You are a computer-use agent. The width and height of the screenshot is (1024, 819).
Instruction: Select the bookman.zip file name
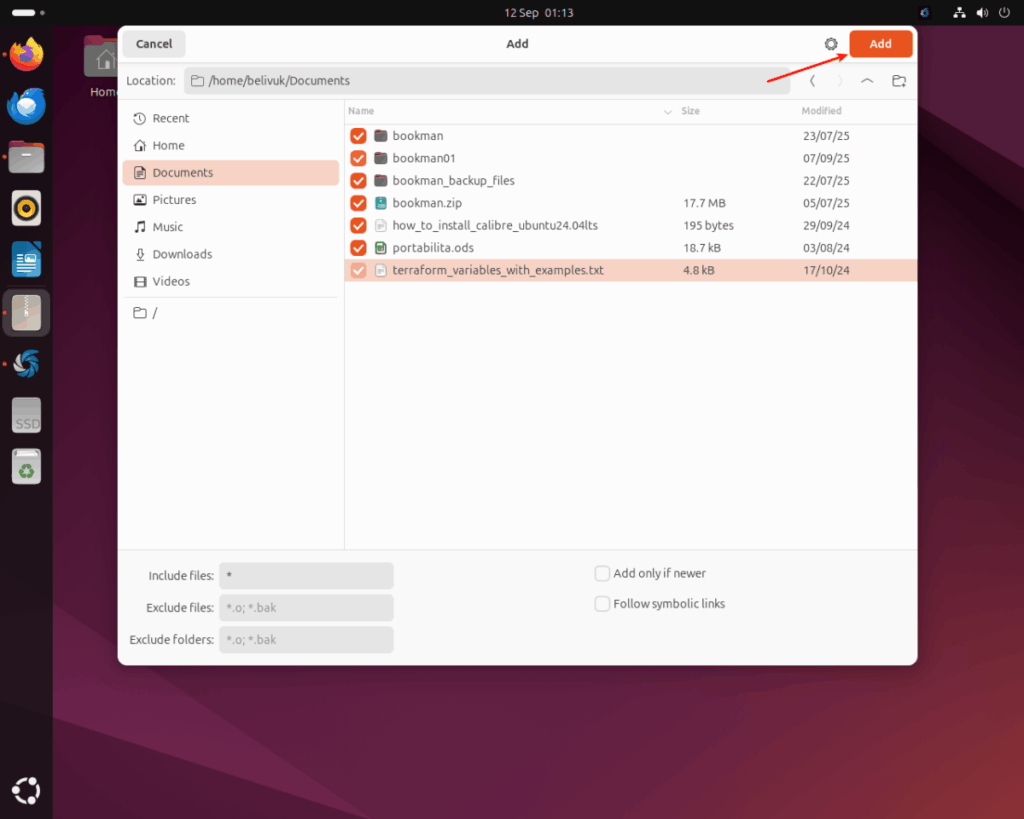pos(427,203)
